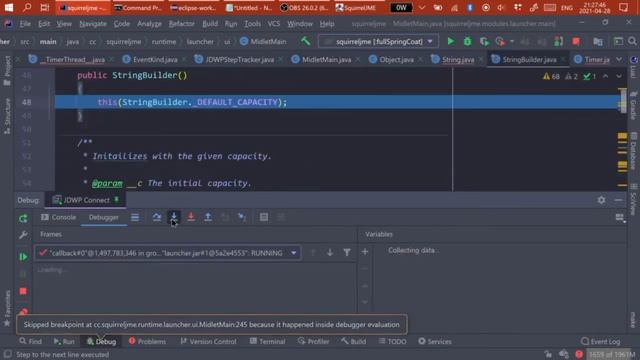Switch to Command Prompt in the taskbar
640x360 pixels.
[138, 7]
